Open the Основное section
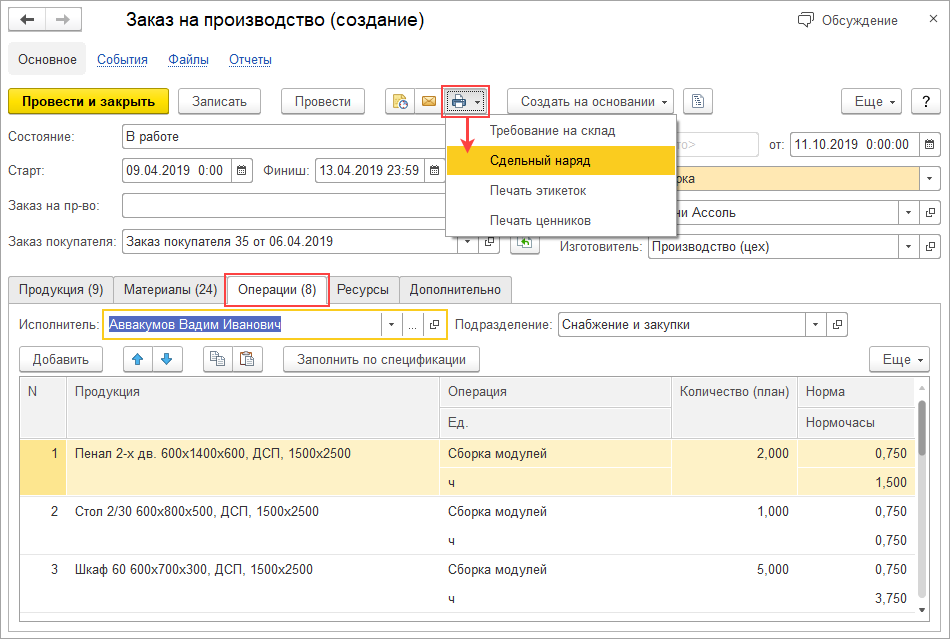 47,59
